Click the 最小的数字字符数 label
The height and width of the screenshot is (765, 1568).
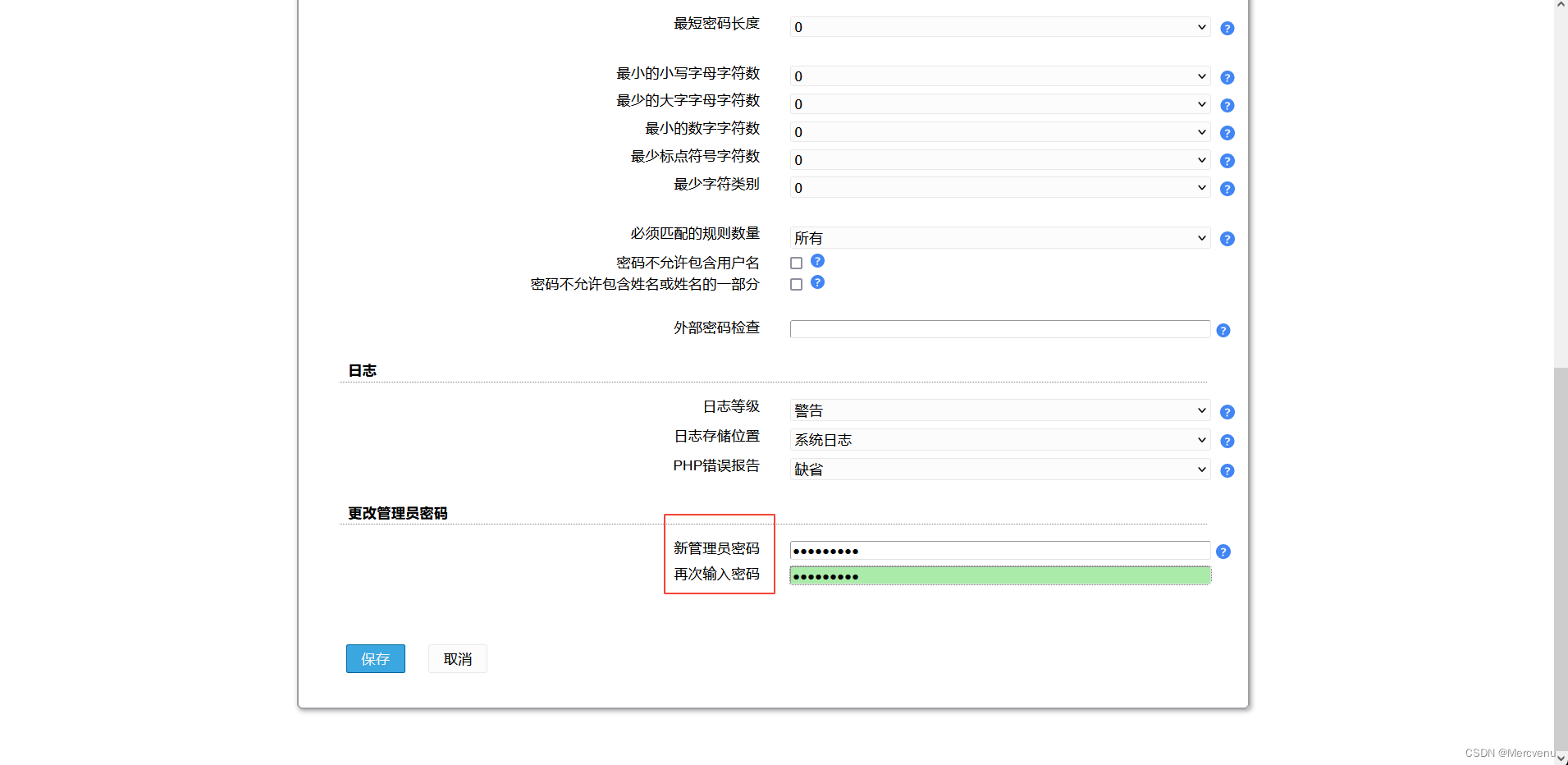tap(702, 129)
